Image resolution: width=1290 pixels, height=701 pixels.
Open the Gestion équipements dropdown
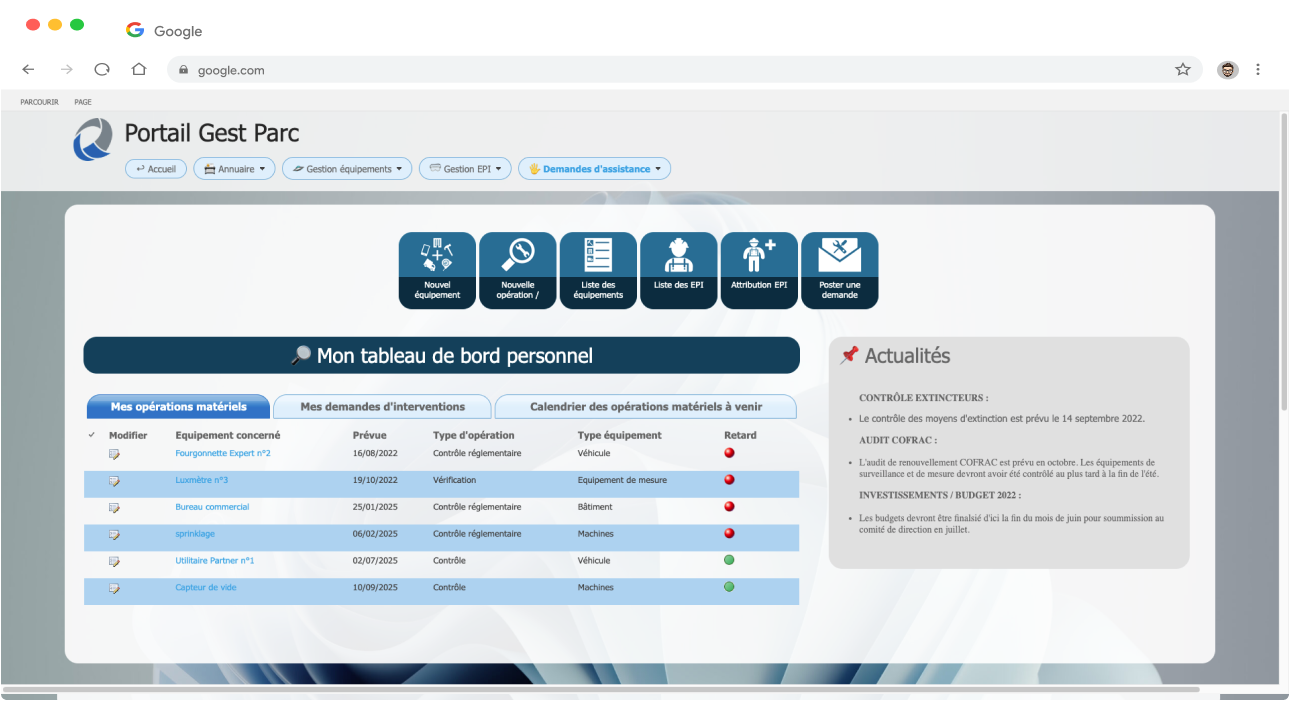346,168
